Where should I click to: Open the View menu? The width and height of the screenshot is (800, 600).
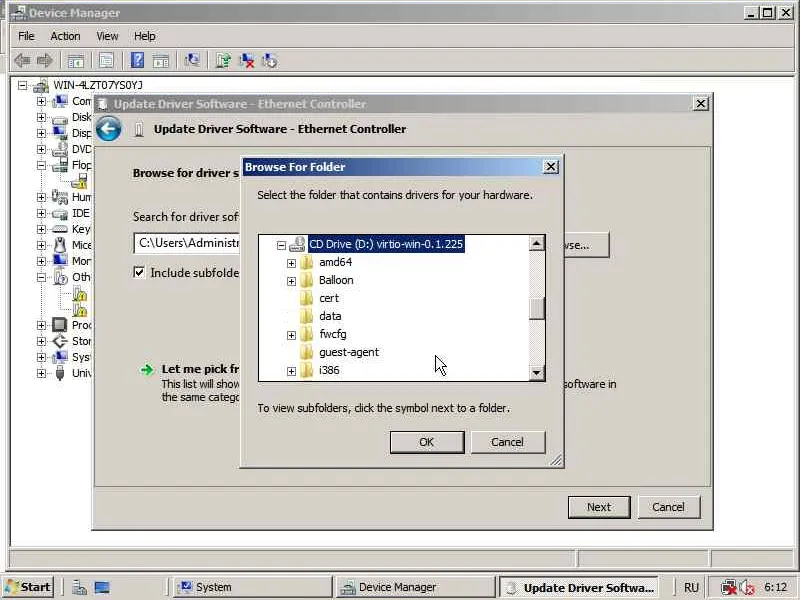pyautogui.click(x=107, y=36)
